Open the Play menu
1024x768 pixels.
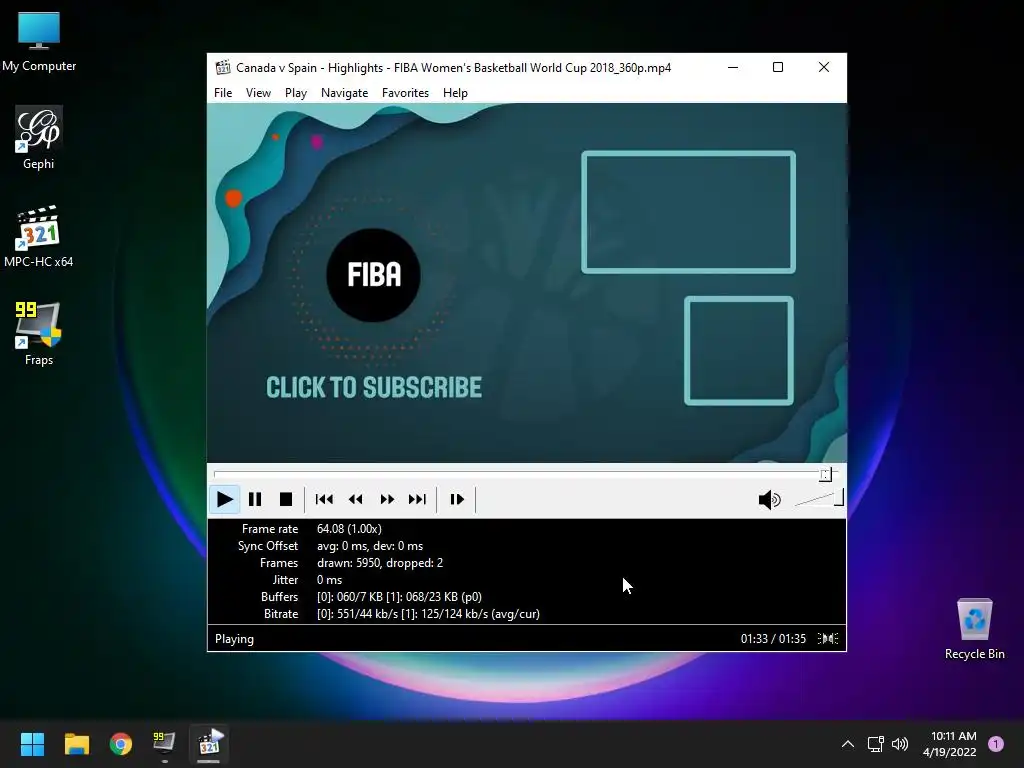295,93
